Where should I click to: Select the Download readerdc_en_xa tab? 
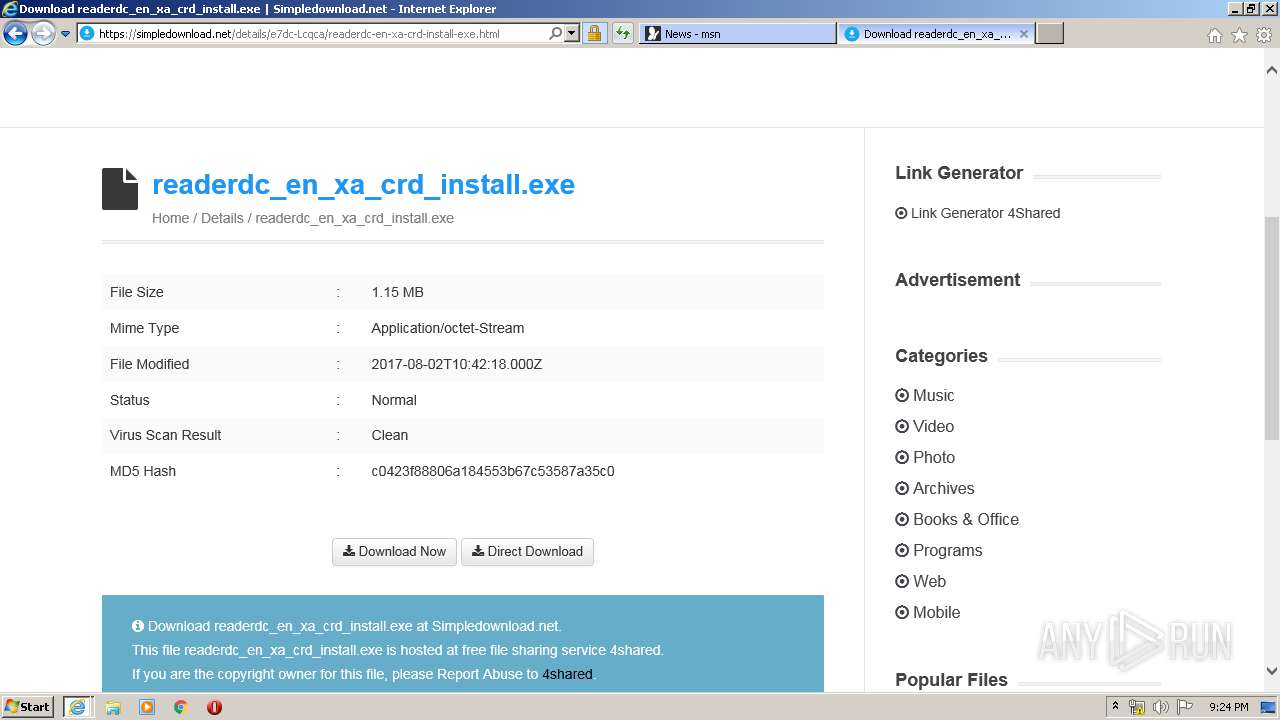coord(936,34)
